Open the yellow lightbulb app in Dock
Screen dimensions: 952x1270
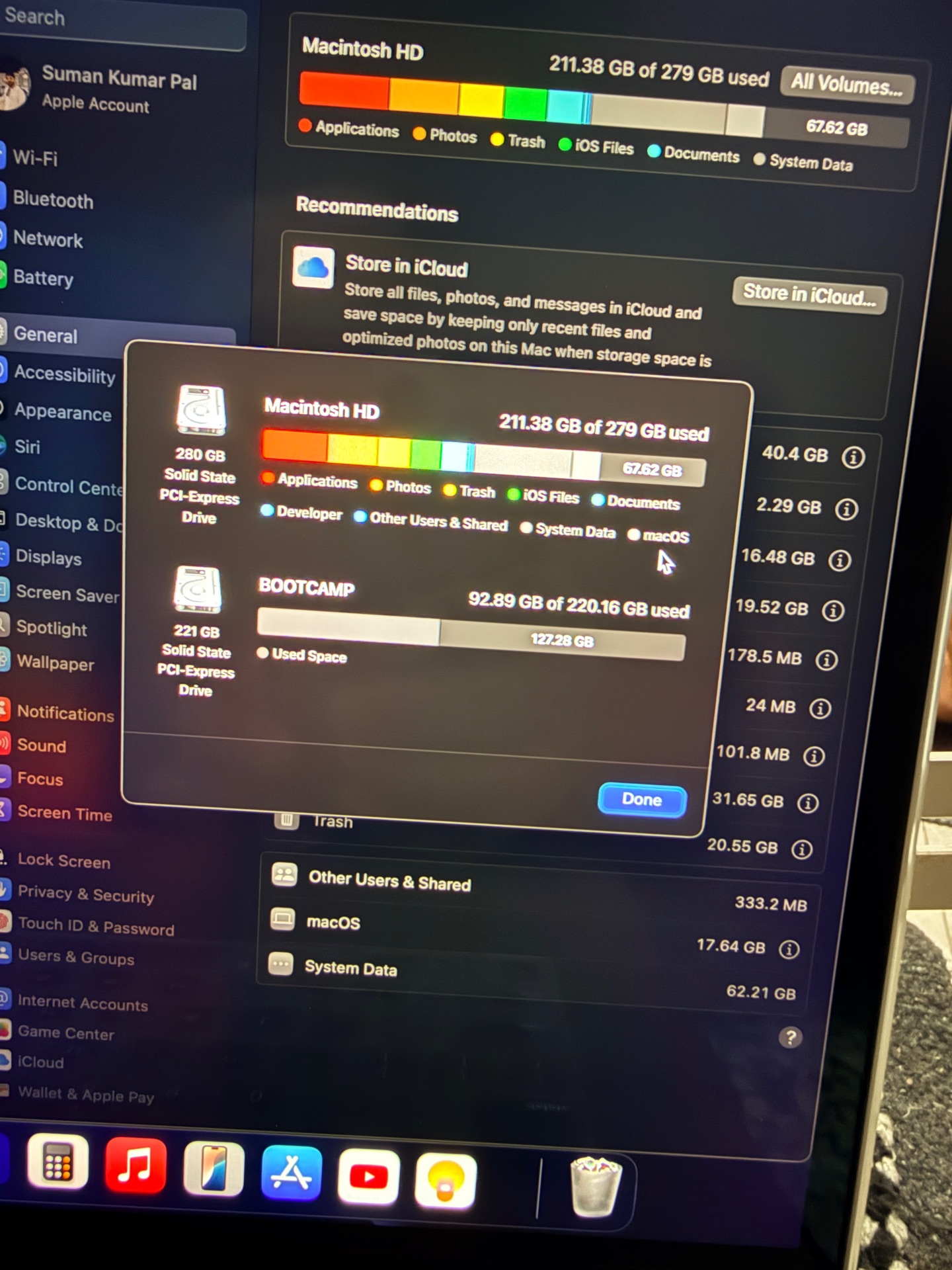(446, 1181)
